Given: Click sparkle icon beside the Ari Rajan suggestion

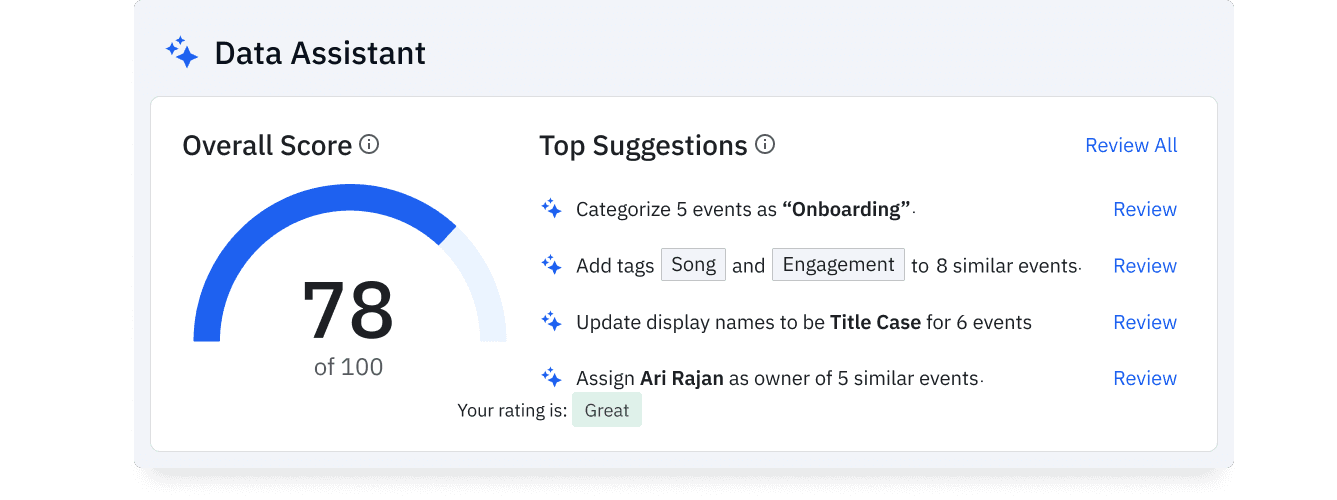Looking at the screenshot, I should [551, 378].
